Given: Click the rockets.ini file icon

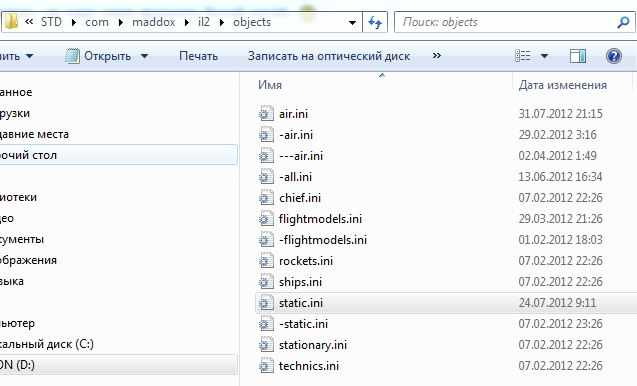Looking at the screenshot, I should point(266,261).
